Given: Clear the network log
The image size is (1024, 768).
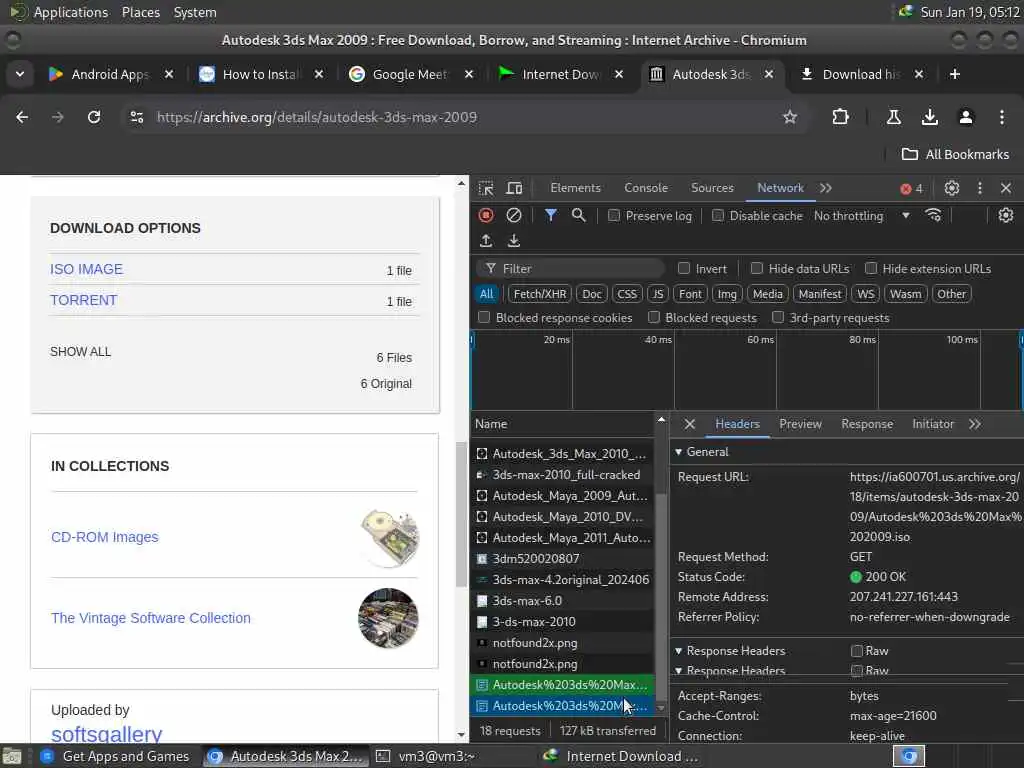Looking at the screenshot, I should [514, 216].
